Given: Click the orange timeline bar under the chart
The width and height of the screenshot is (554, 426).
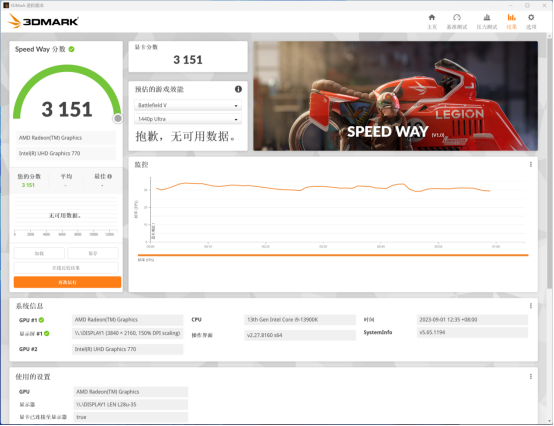Looking at the screenshot, I should pyautogui.click(x=333, y=255).
